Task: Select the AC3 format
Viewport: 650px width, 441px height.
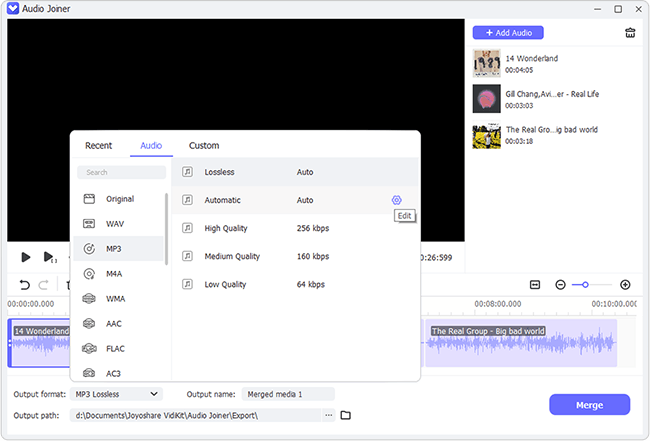Action: (120, 373)
